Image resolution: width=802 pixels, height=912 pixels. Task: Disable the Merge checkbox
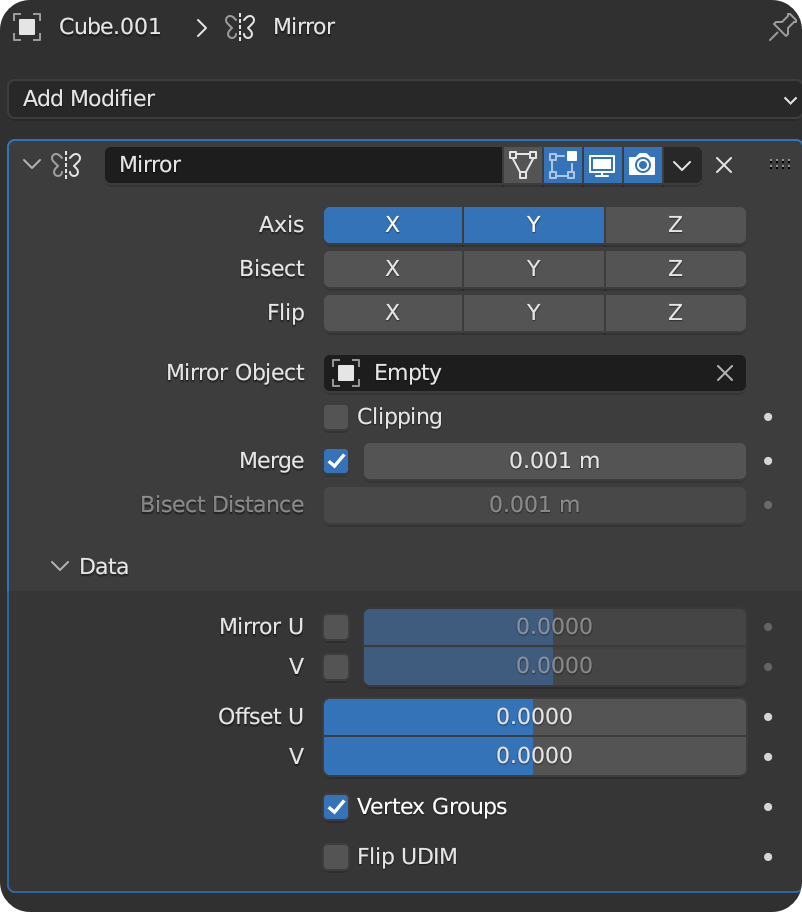[x=335, y=461]
